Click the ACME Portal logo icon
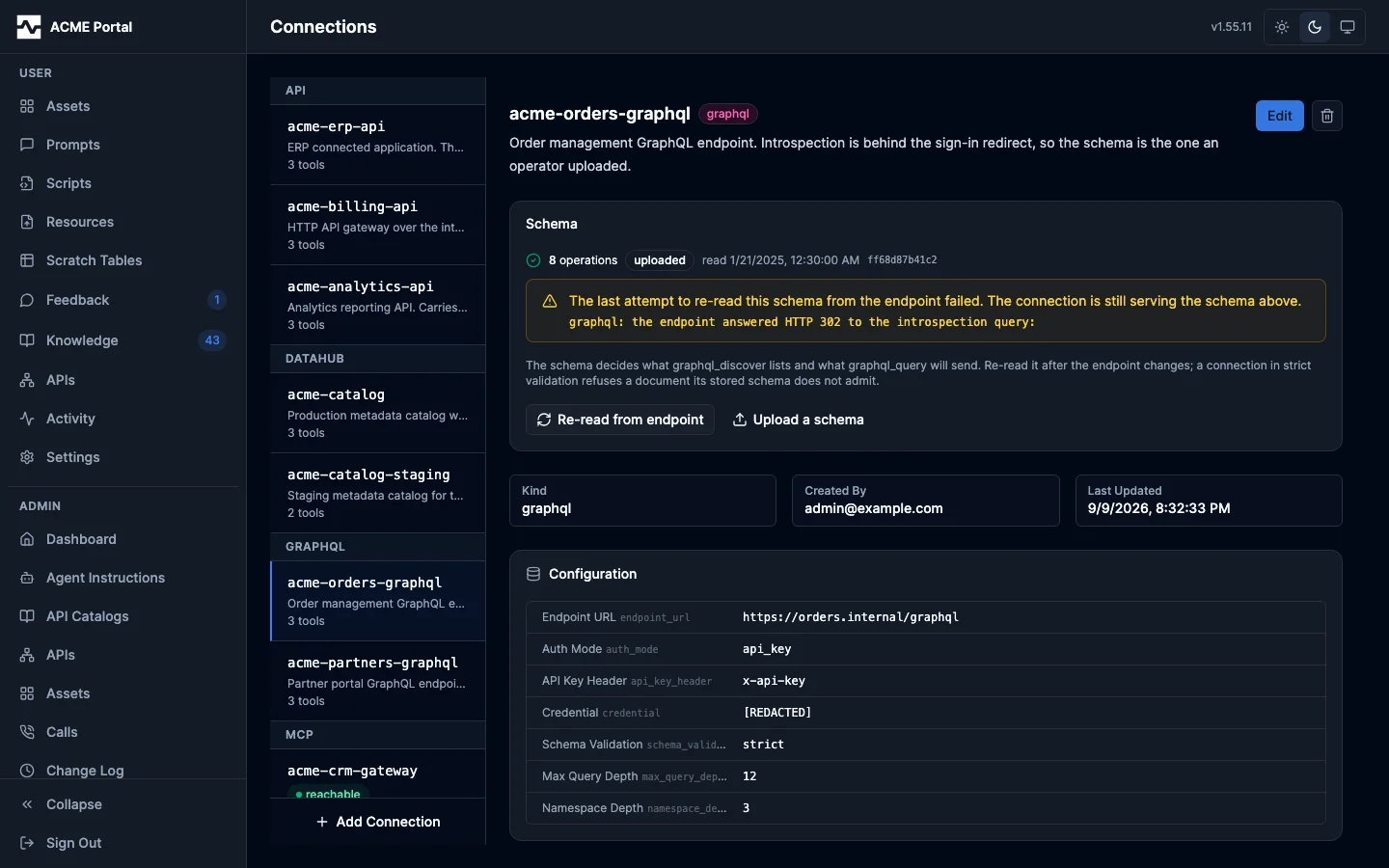 point(29,27)
